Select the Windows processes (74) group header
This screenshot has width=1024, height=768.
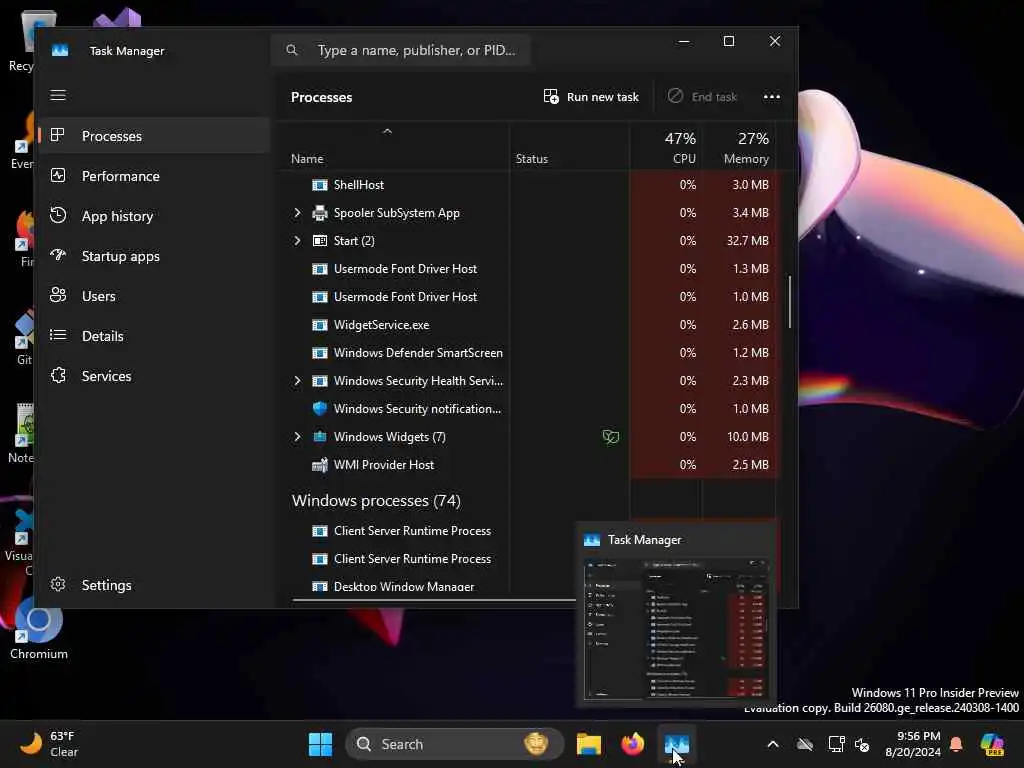pyautogui.click(x=376, y=500)
